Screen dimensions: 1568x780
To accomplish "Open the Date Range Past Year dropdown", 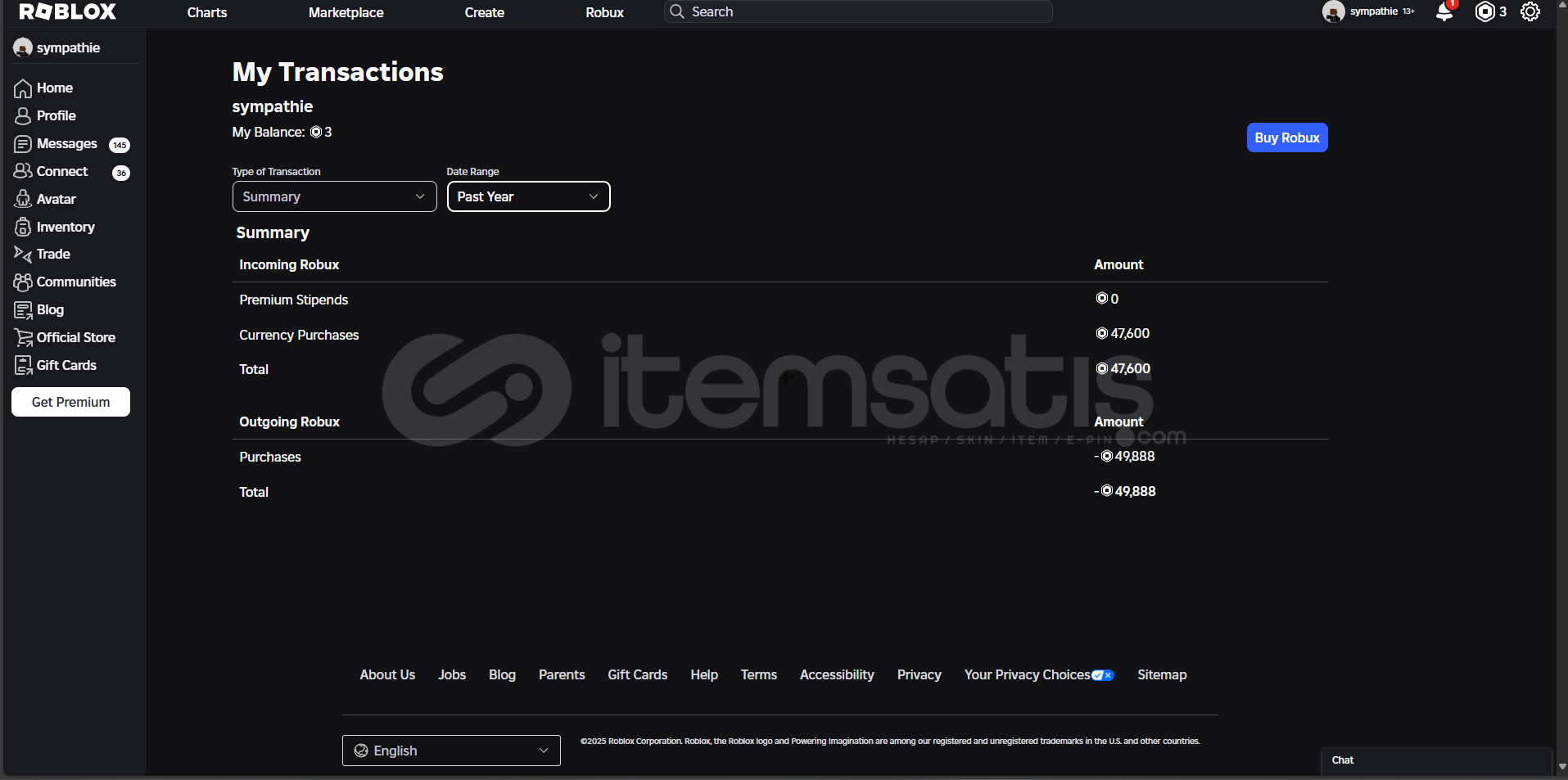I will [x=529, y=196].
